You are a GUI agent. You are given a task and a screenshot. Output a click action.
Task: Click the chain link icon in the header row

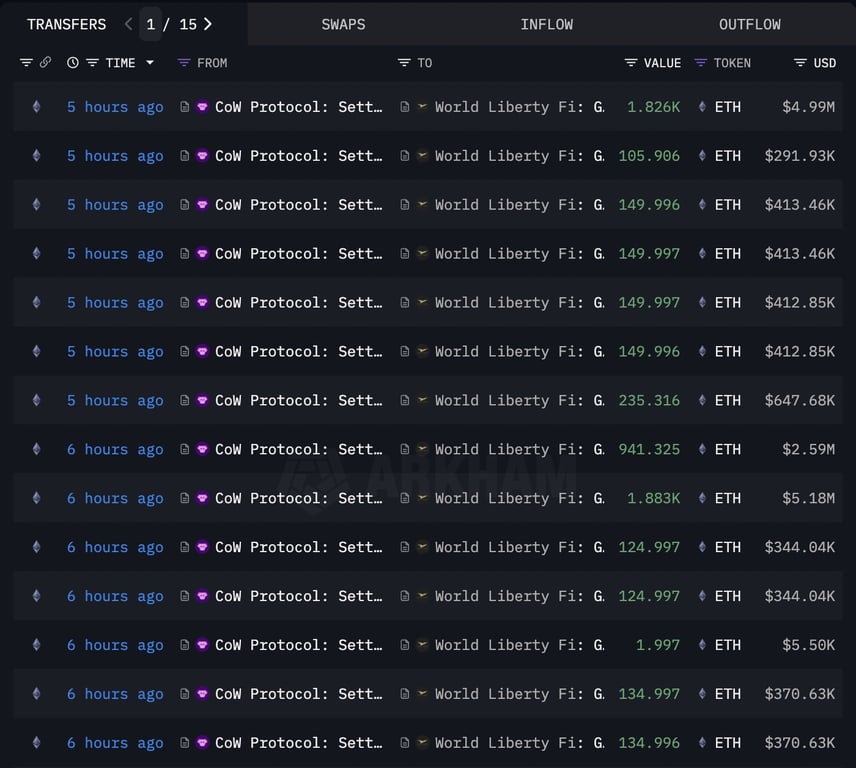47,62
